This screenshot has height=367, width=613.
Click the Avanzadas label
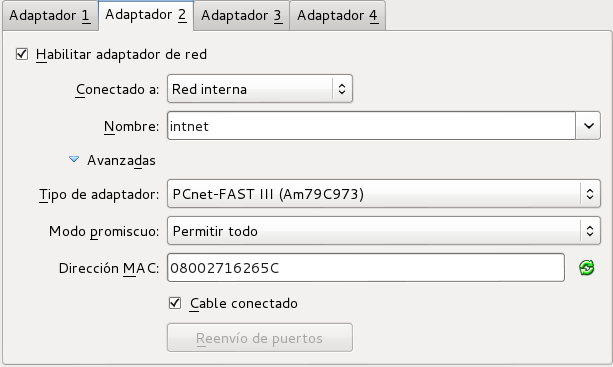(121, 160)
